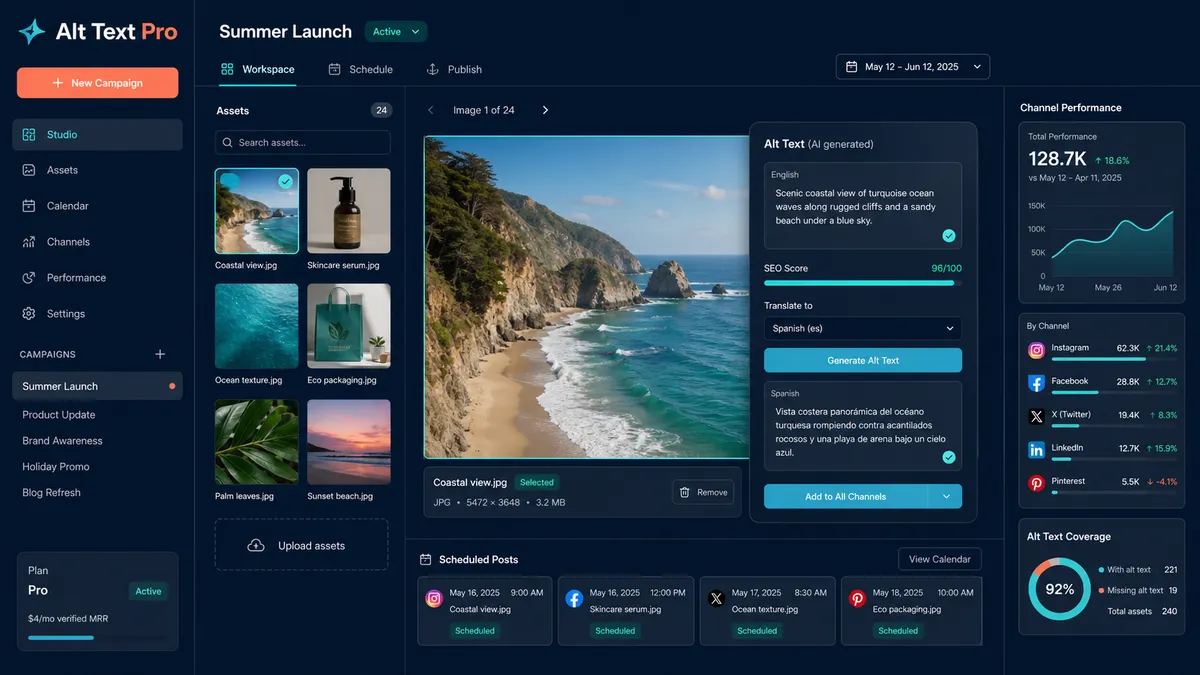Open Performance via its sidebar icon
The width and height of the screenshot is (1200, 675).
28,278
